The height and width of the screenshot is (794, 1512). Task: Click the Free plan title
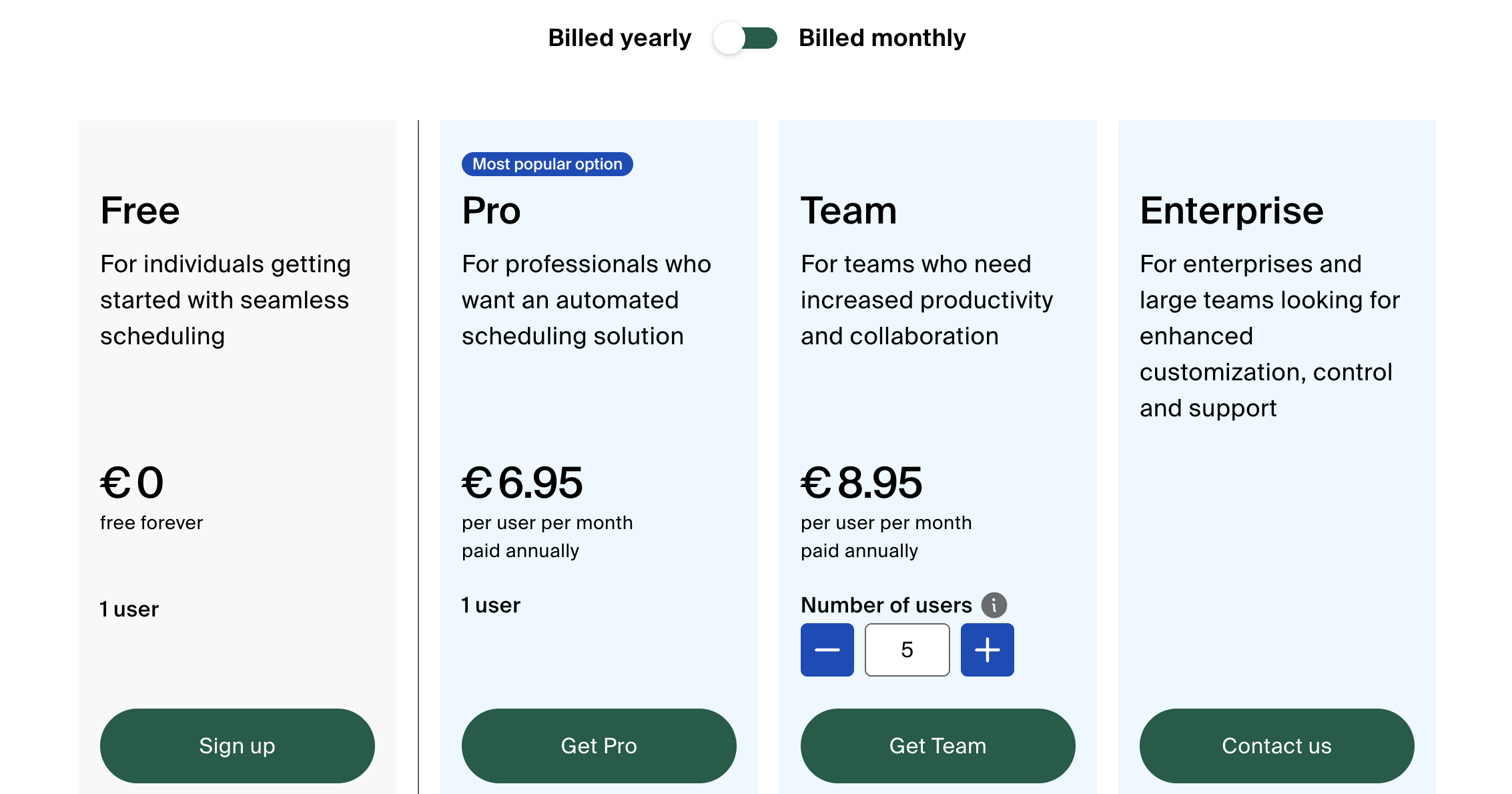[x=139, y=210]
